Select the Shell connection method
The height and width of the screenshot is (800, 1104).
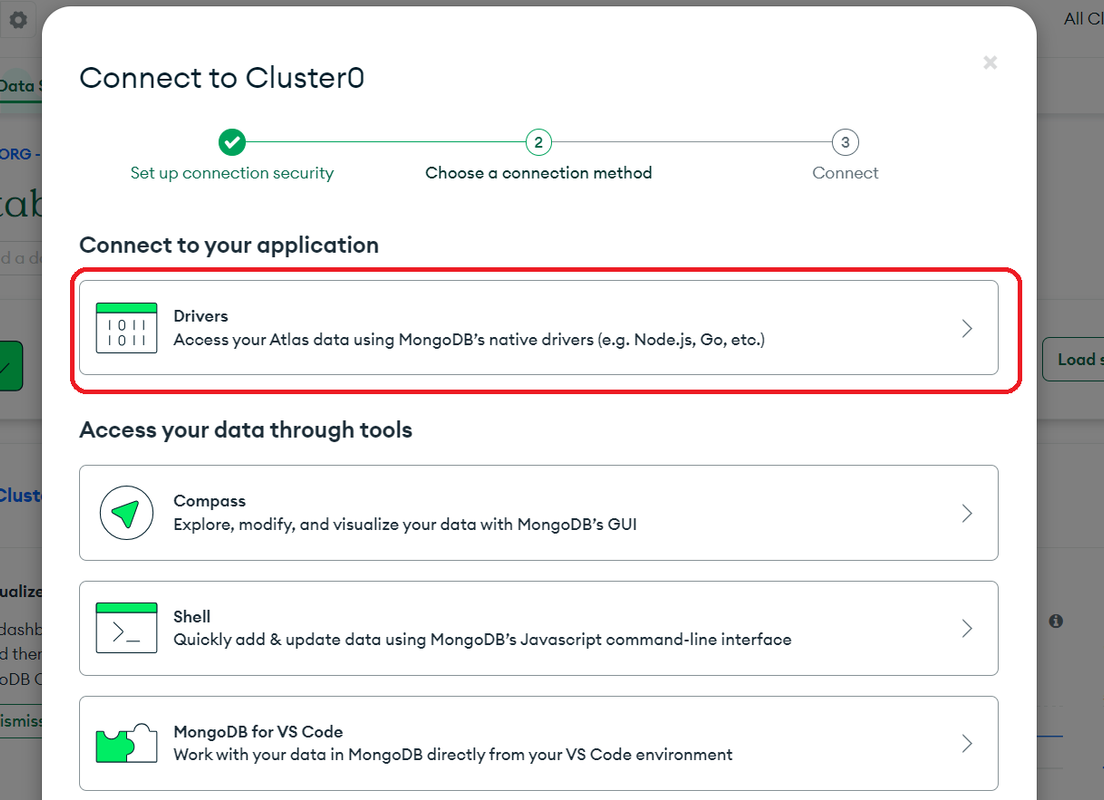[x=539, y=628]
